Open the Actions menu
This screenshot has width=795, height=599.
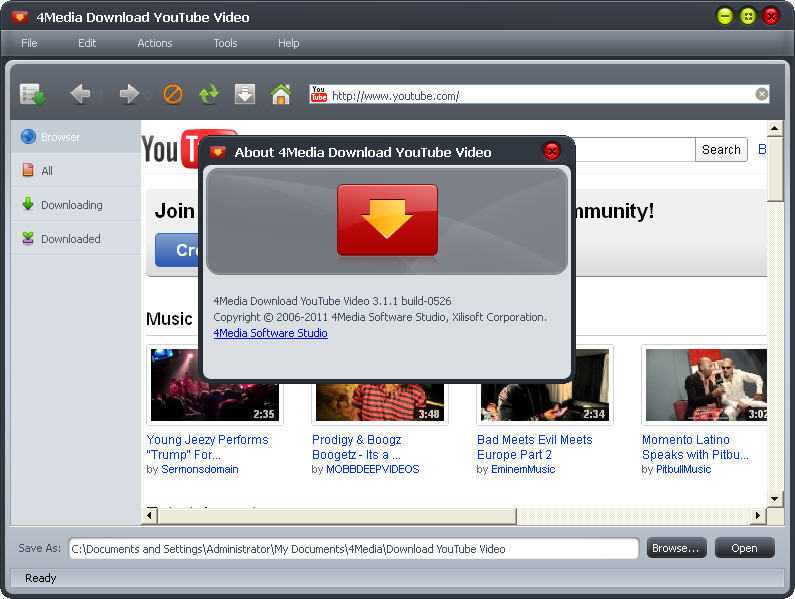(155, 43)
